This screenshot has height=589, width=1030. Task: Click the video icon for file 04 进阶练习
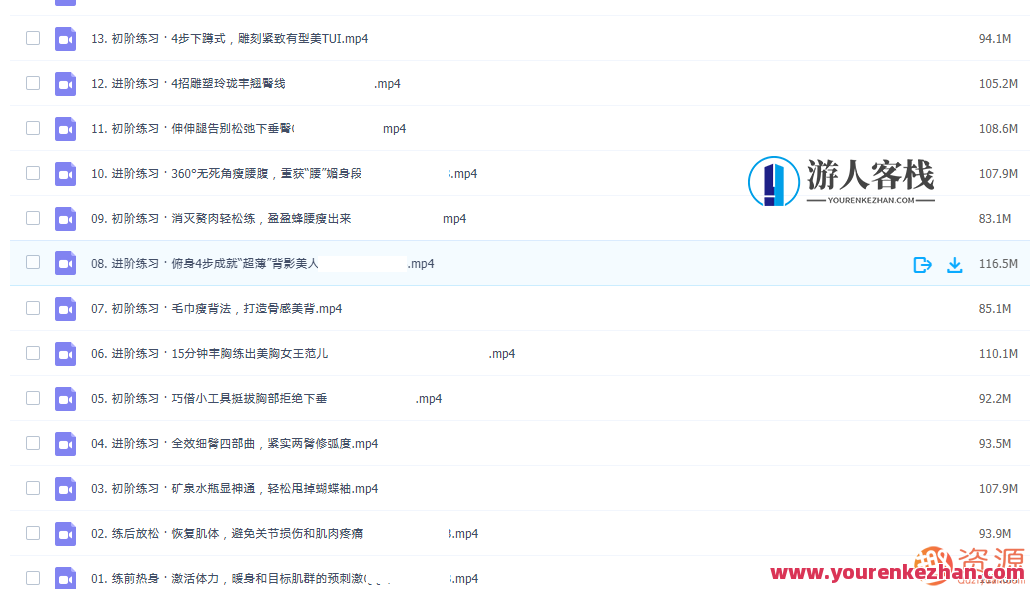pyautogui.click(x=65, y=443)
